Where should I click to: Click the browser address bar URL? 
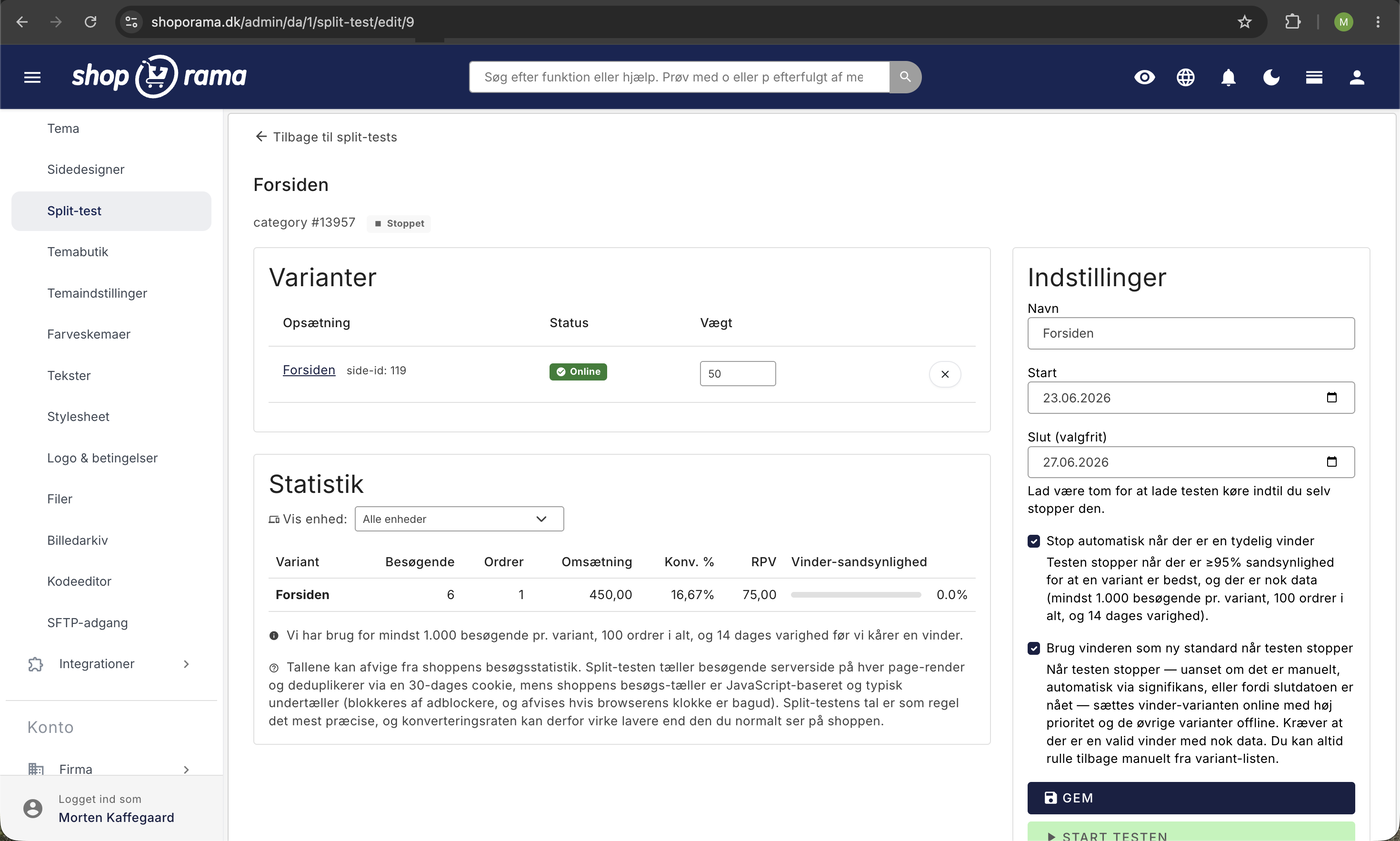click(x=283, y=21)
